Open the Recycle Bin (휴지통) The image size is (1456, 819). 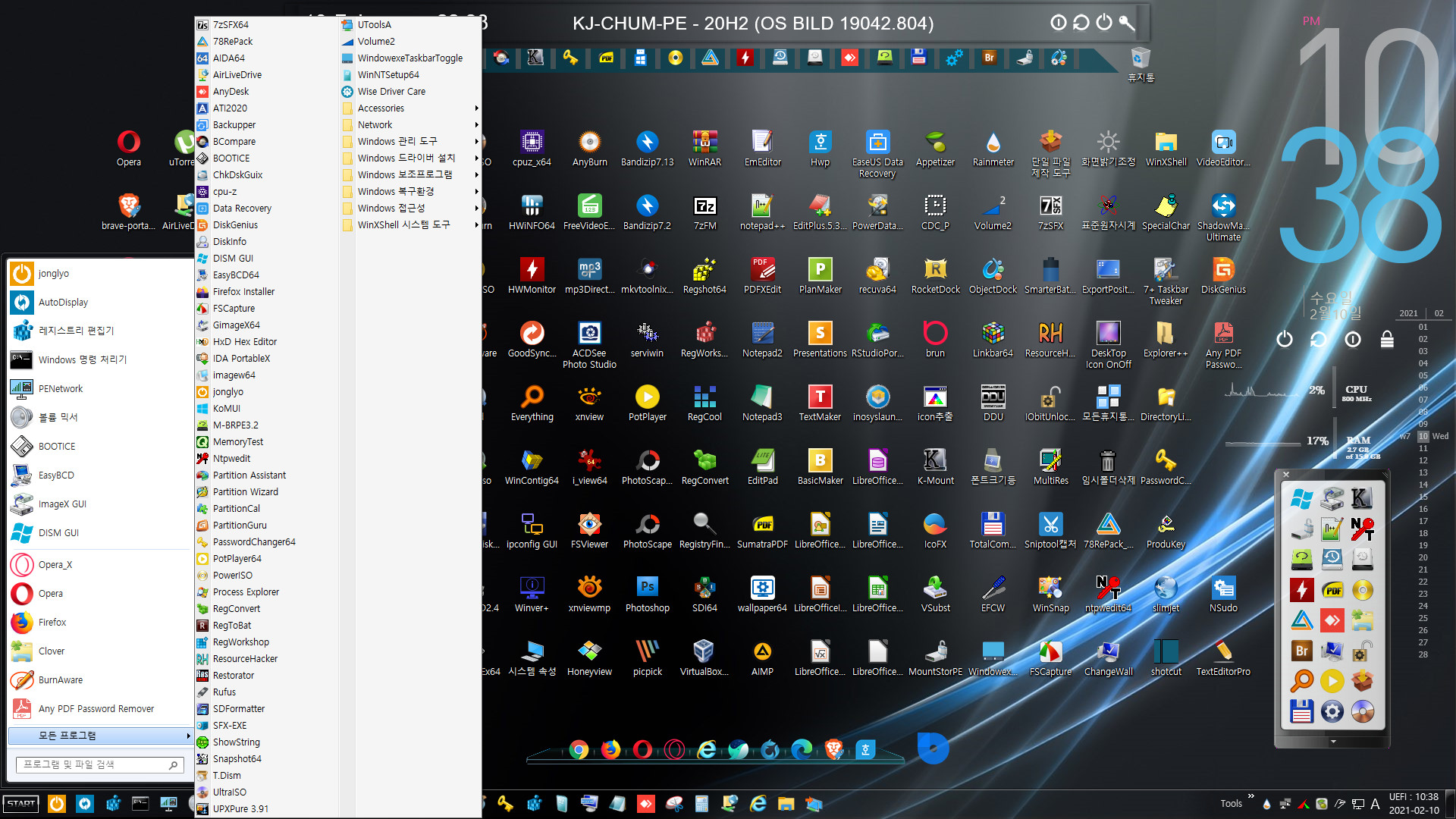point(1141,64)
